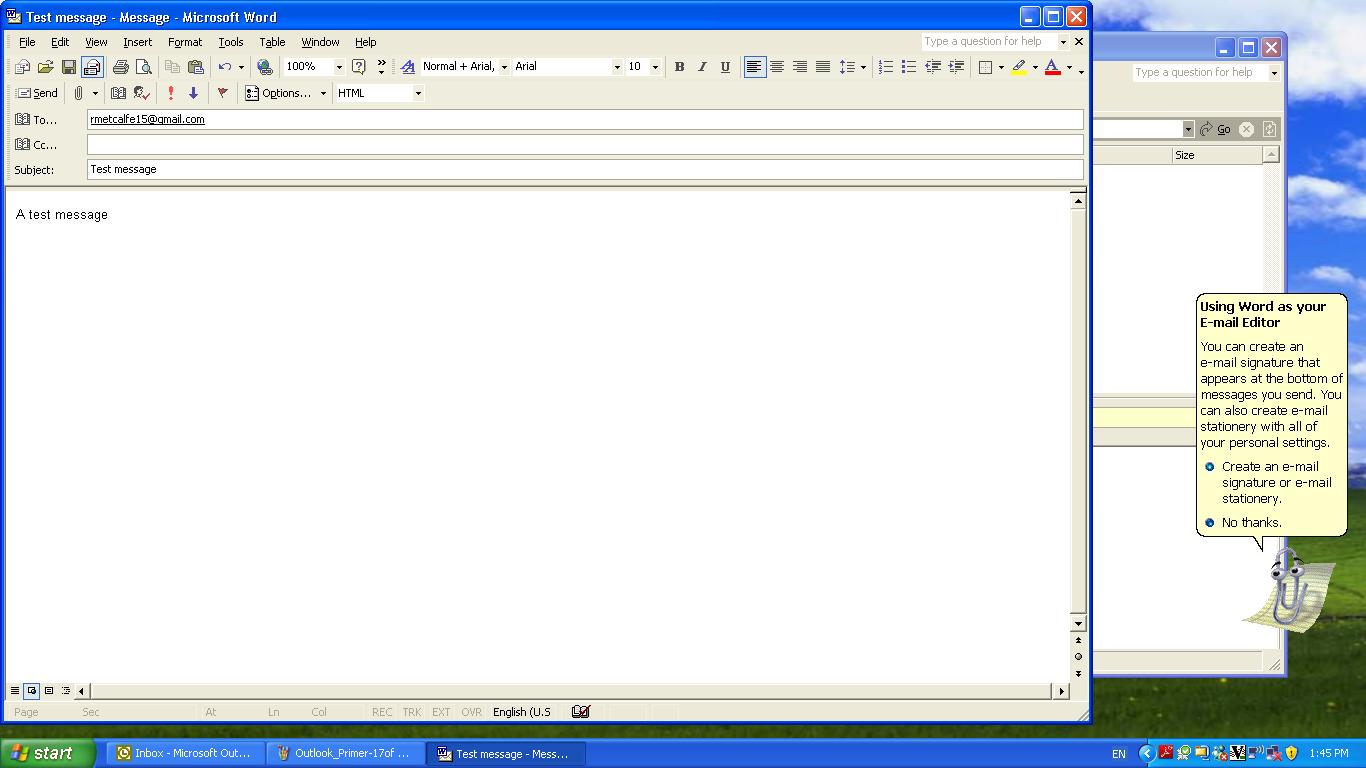Viewport: 1366px width, 768px height.
Task: Click the attach file paperclip icon
Action: pos(78,93)
